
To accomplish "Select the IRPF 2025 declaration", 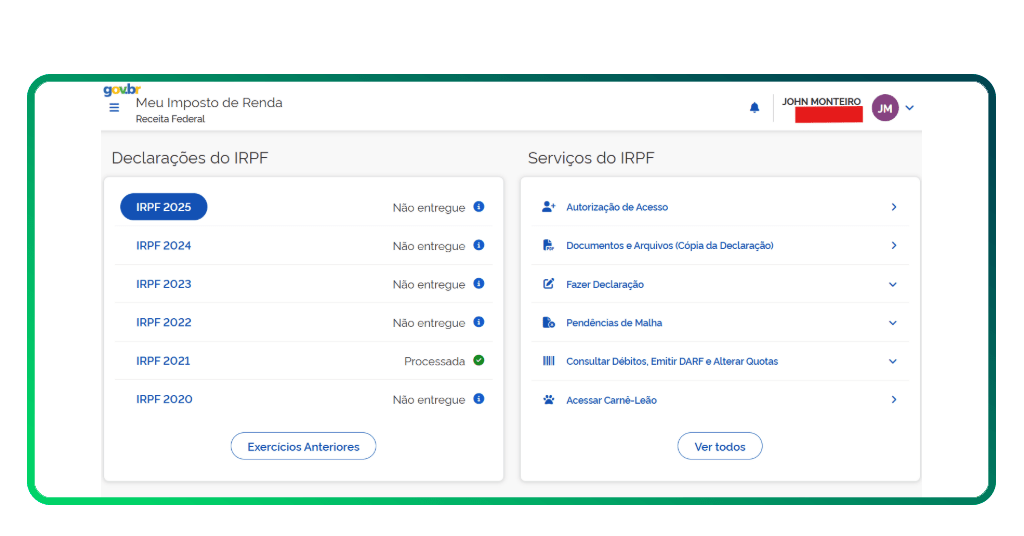I will [x=164, y=207].
